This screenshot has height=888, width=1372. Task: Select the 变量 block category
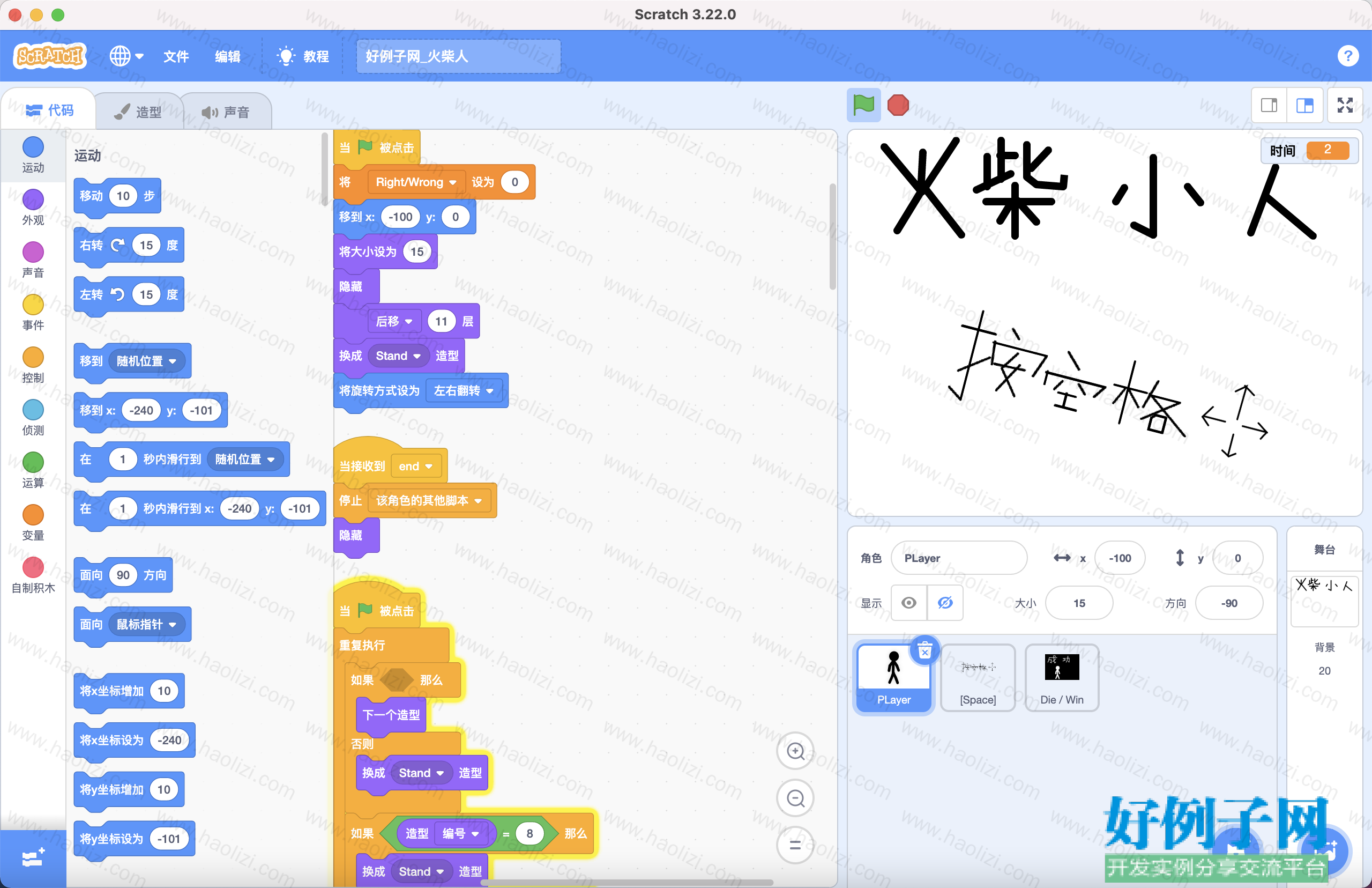pyautogui.click(x=33, y=522)
